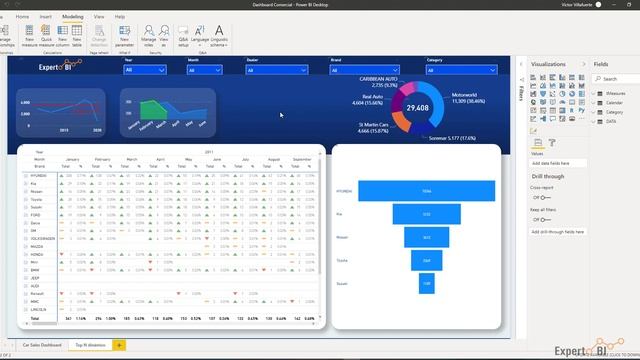
Task: Expand the Nissan row in the matrix
Action: pos(26,191)
